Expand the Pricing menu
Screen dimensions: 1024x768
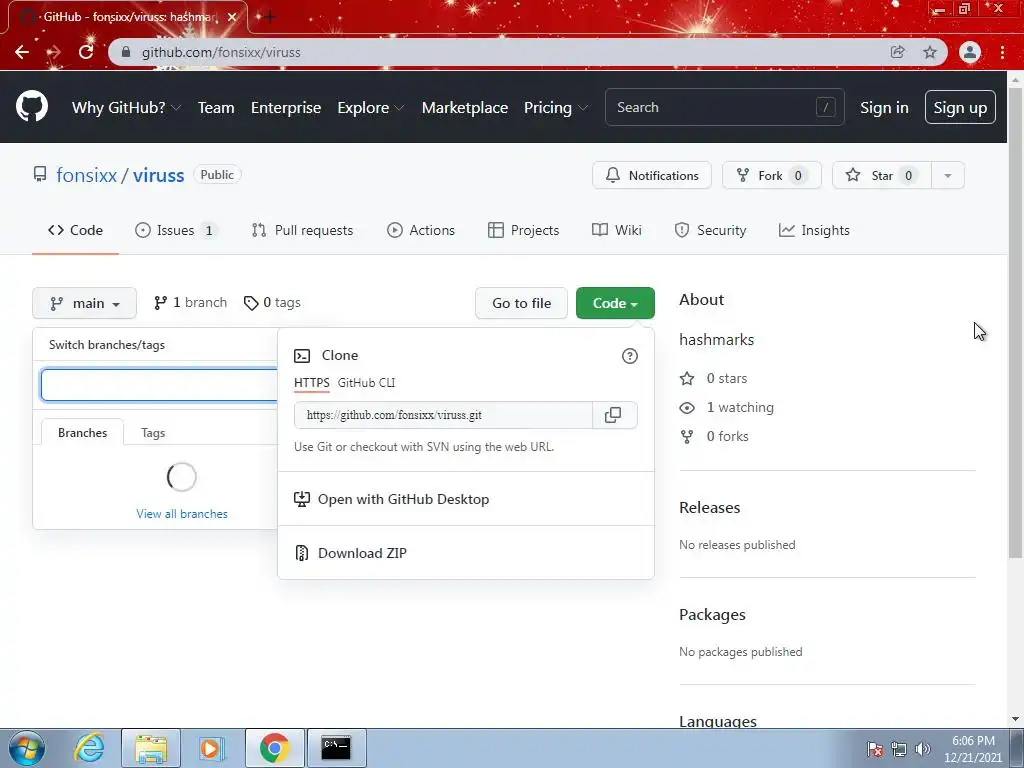pos(555,108)
